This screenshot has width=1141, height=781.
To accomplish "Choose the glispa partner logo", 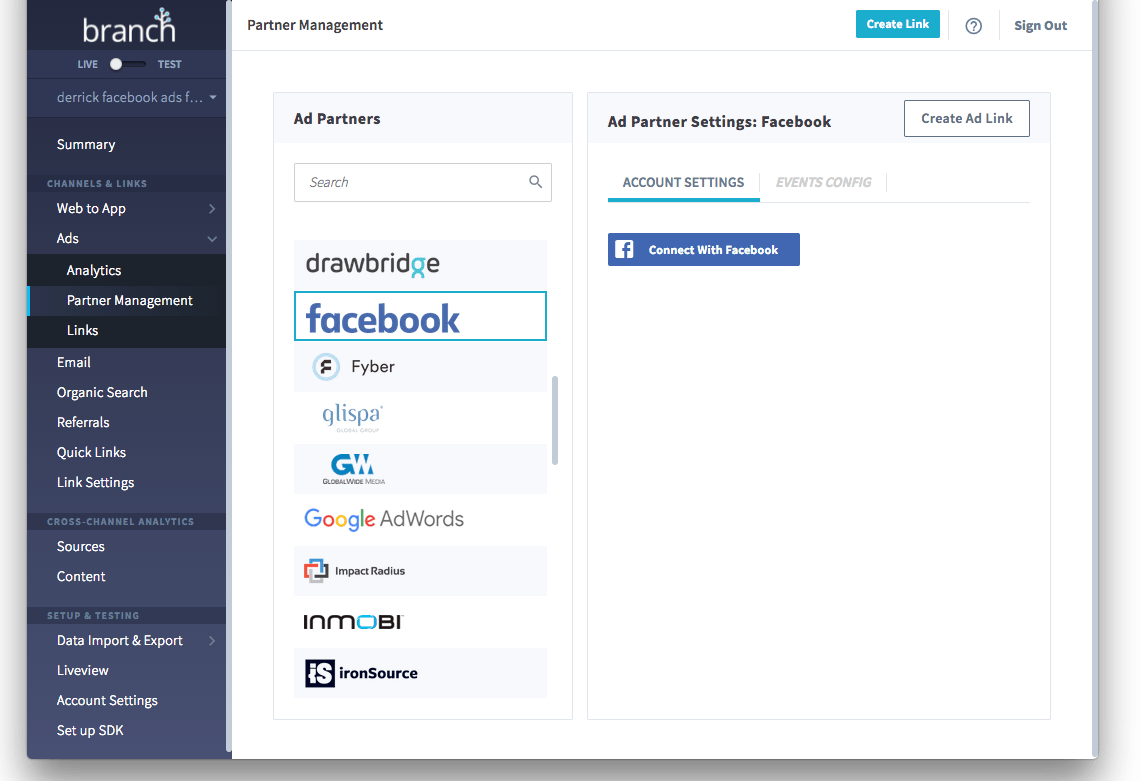I will click(419, 417).
